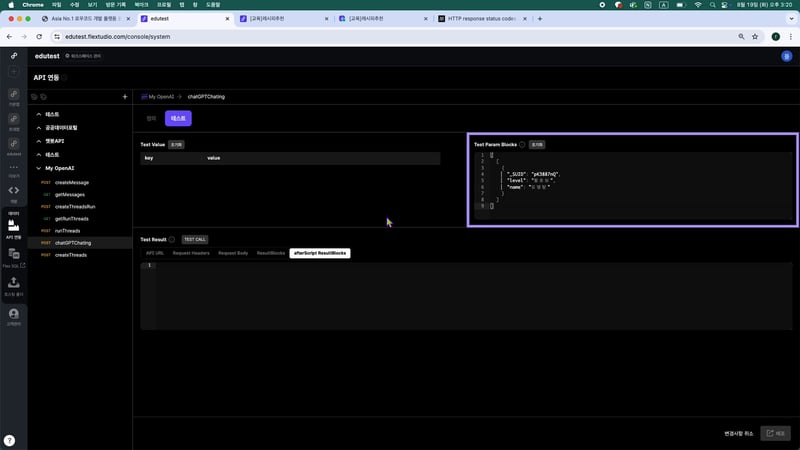Open the Request Headers tab
The image size is (800, 450).
[x=190, y=253]
